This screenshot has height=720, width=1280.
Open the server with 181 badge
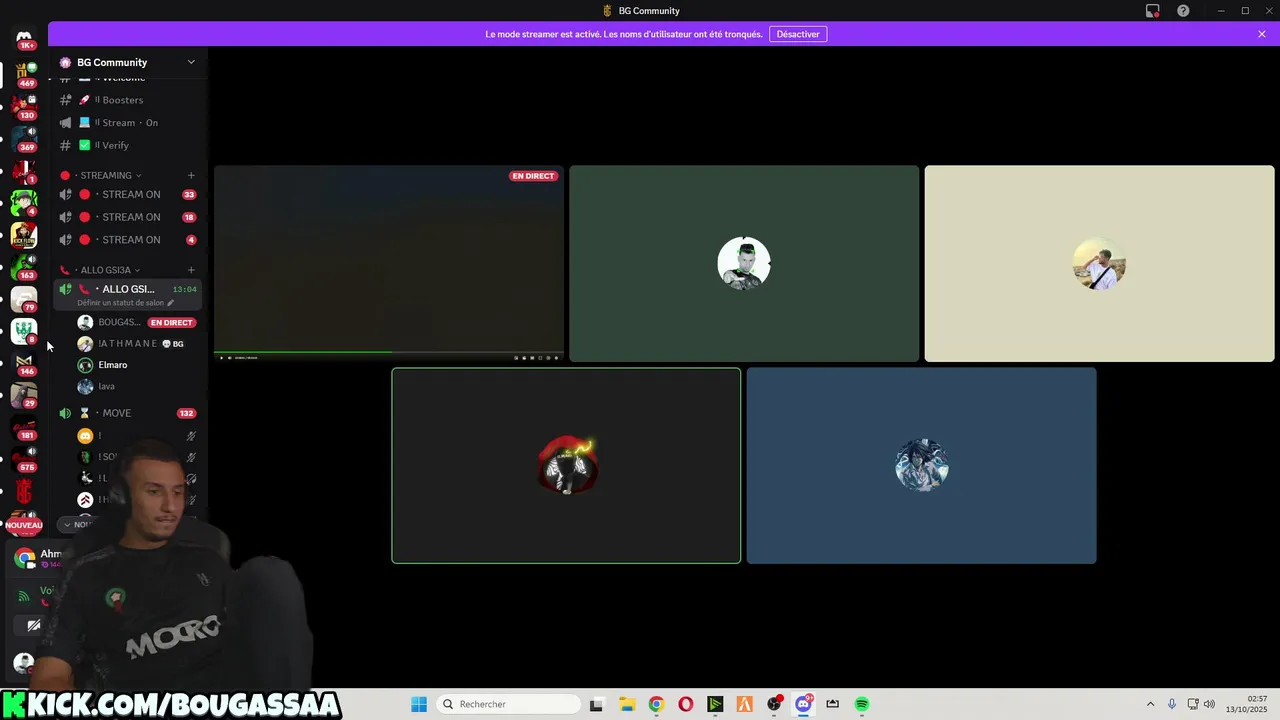coord(24,426)
